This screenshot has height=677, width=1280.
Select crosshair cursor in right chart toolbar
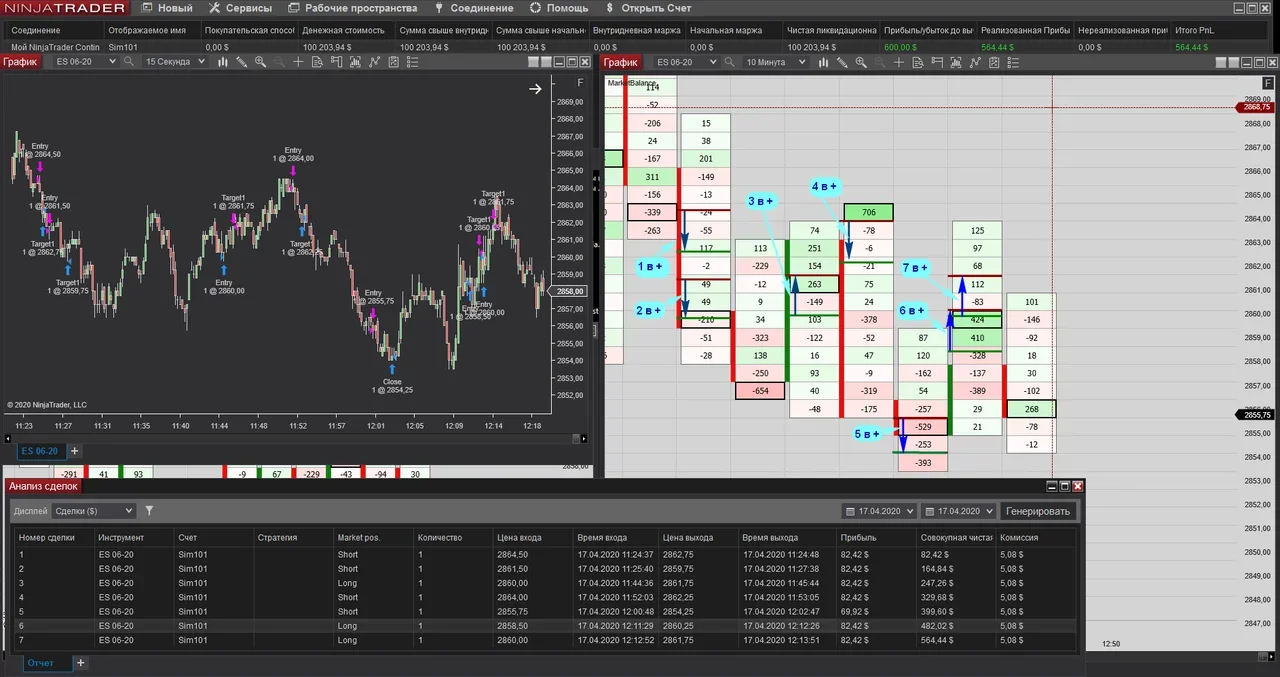click(x=899, y=62)
